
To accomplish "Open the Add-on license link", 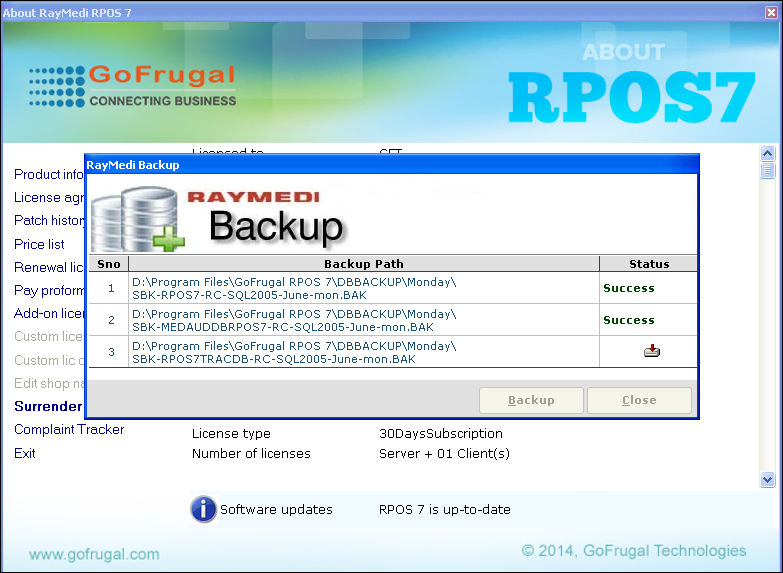I will 49,313.
